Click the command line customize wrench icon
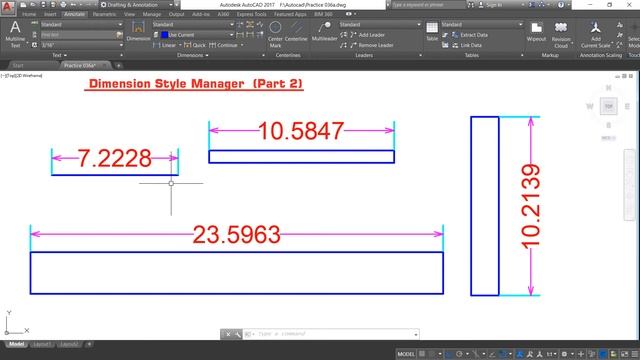This screenshot has height=360, width=640. click(238, 334)
